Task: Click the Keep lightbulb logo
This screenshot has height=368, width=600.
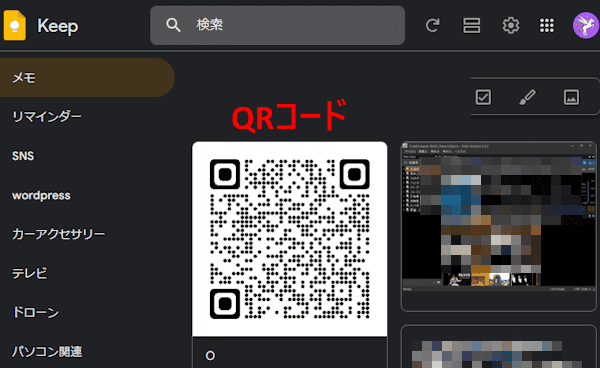Action: tap(15, 25)
